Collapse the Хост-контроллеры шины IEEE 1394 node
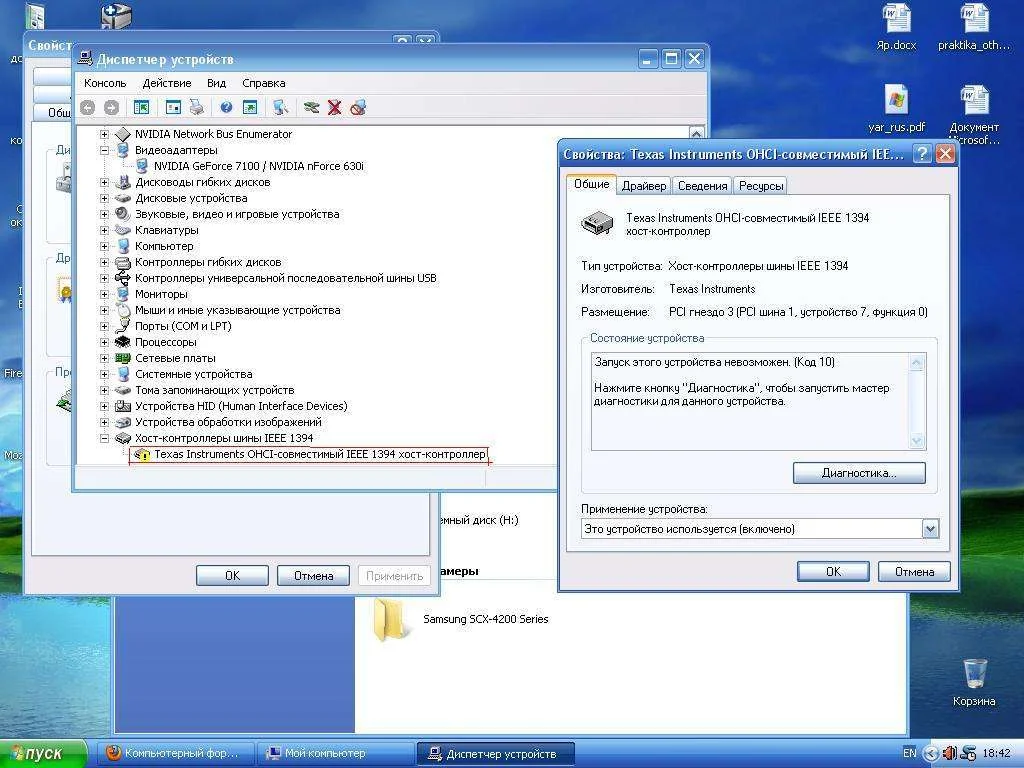1024x768 pixels. click(x=104, y=438)
